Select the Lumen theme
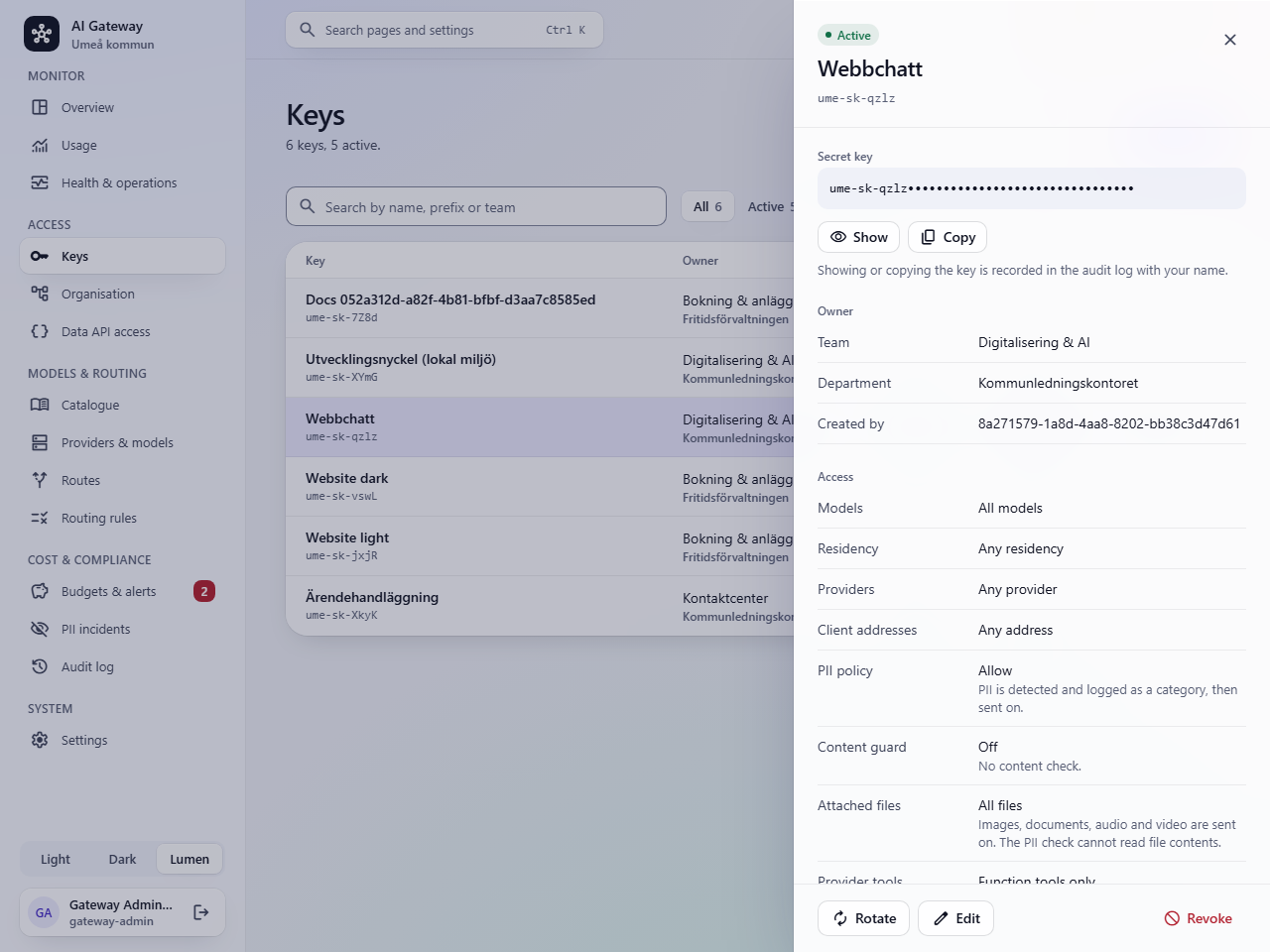The height and width of the screenshot is (952, 1270). pos(190,859)
